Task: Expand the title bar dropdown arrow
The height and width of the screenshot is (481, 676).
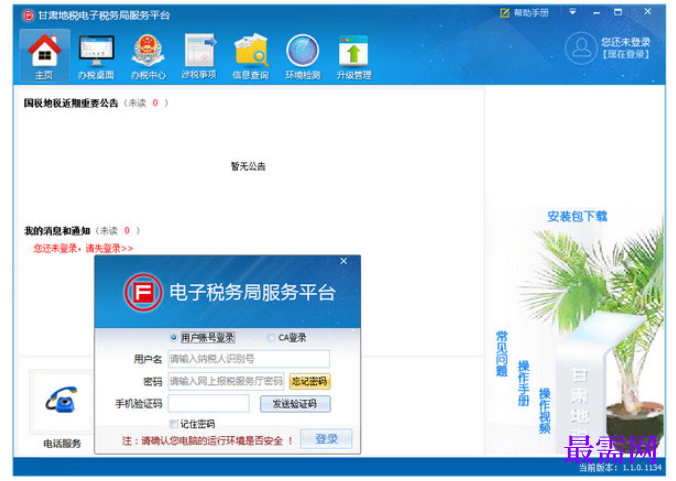Action: (573, 12)
